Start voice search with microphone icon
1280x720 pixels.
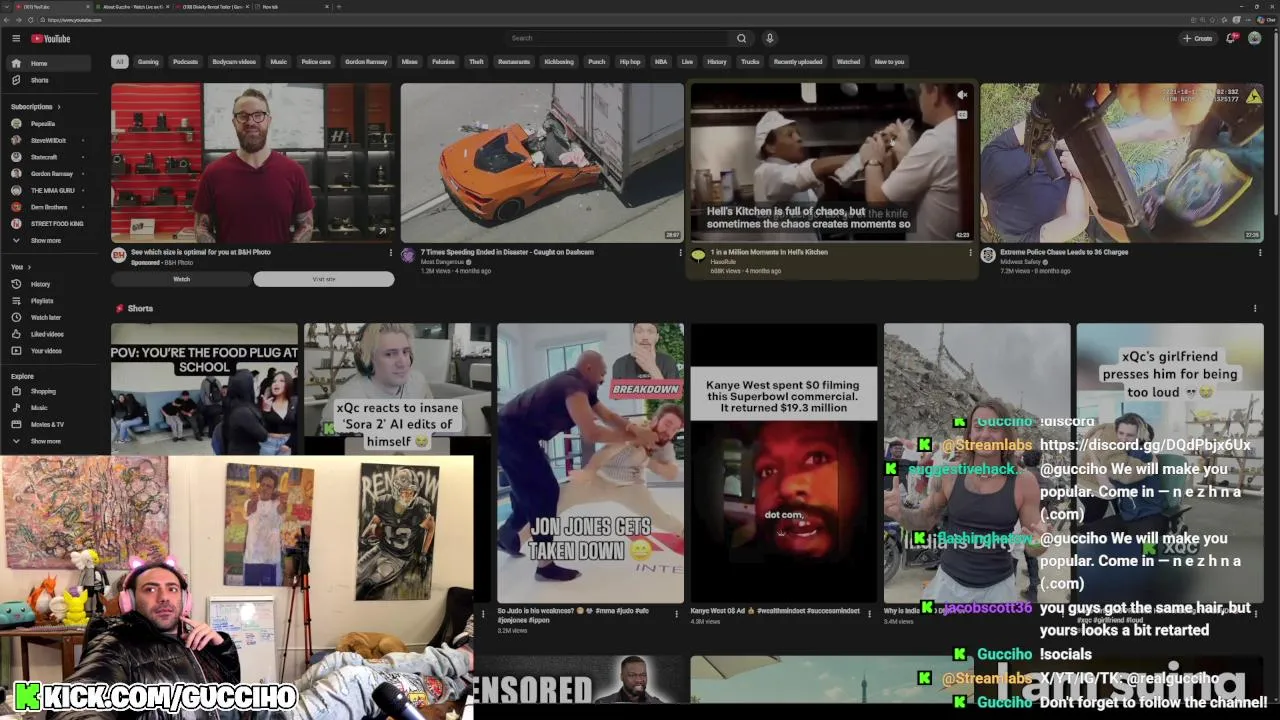(x=769, y=38)
